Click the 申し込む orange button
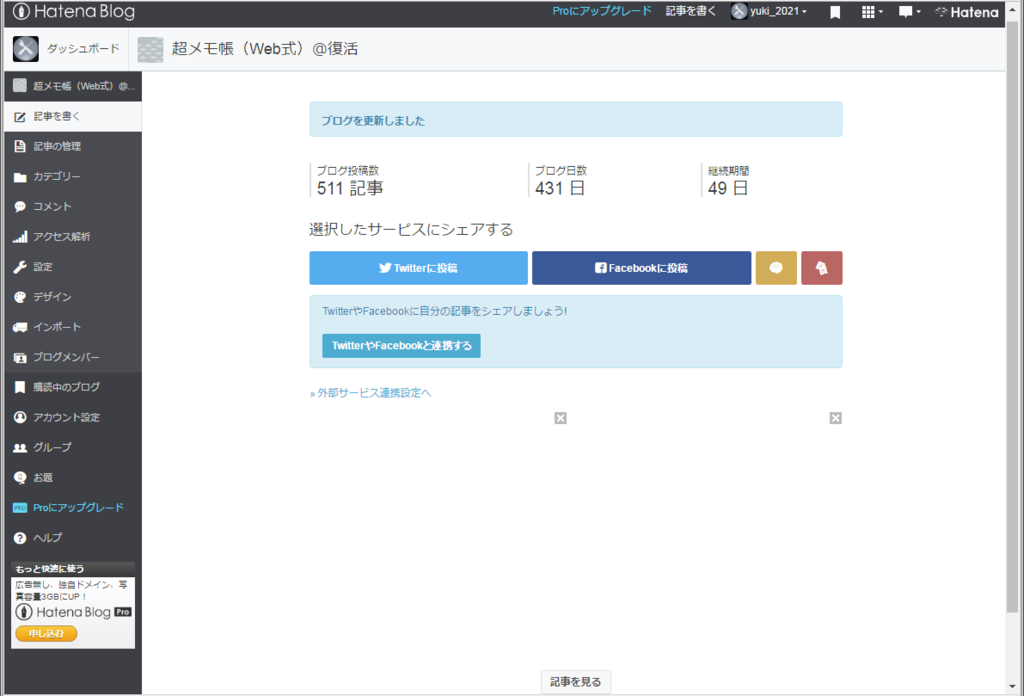Image resolution: width=1024 pixels, height=696 pixels. coord(46,633)
